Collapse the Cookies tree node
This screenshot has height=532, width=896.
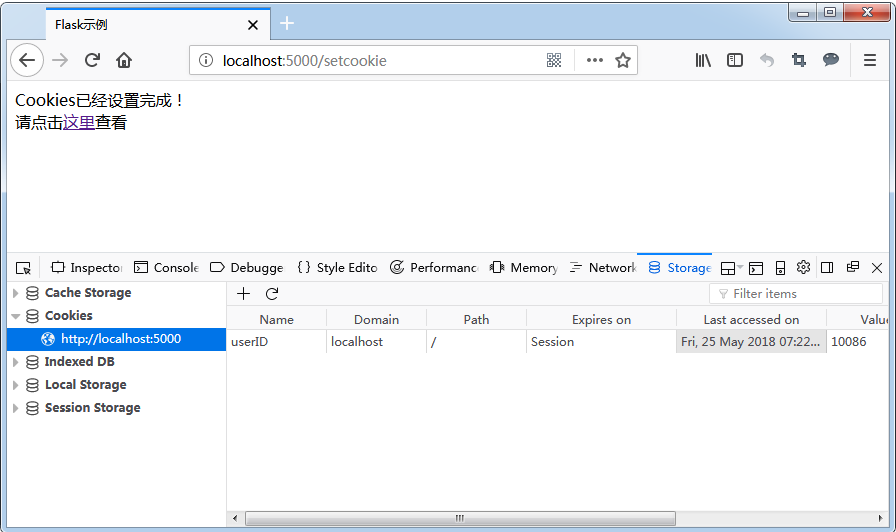[x=15, y=316]
